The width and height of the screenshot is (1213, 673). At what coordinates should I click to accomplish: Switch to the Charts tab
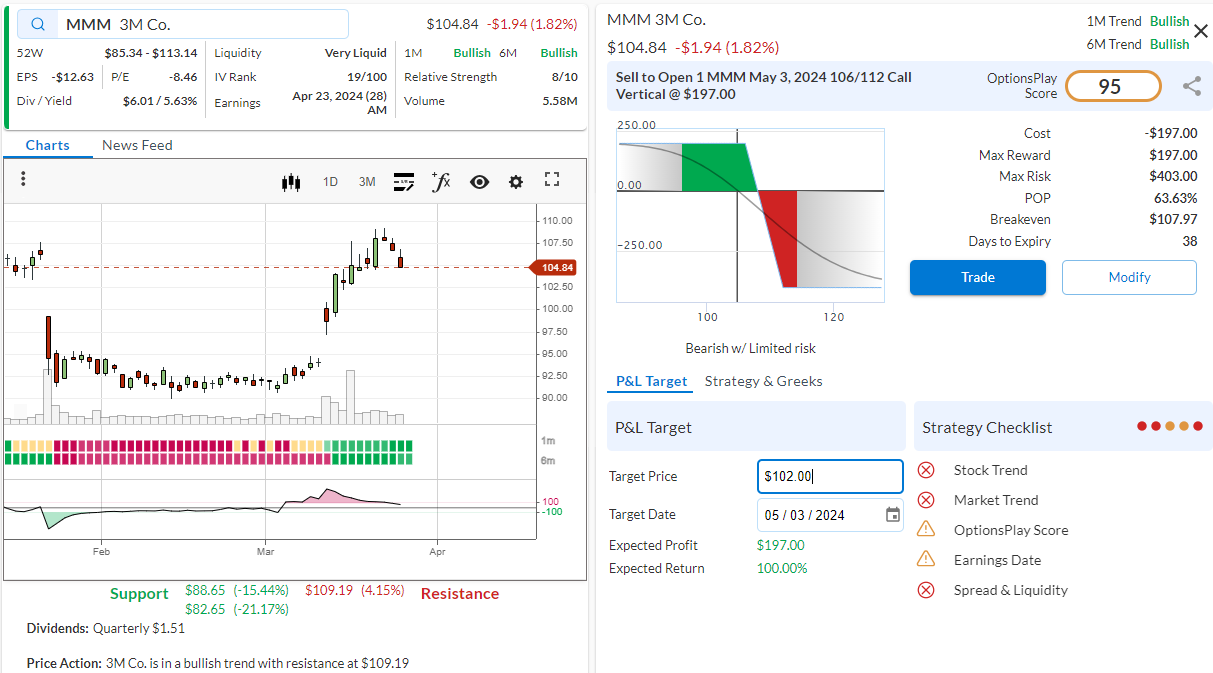(x=48, y=145)
